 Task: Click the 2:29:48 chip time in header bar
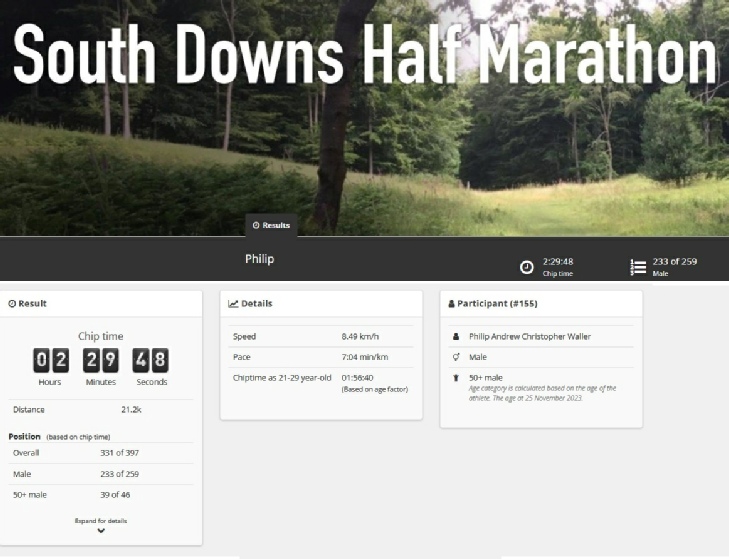[x=558, y=261]
